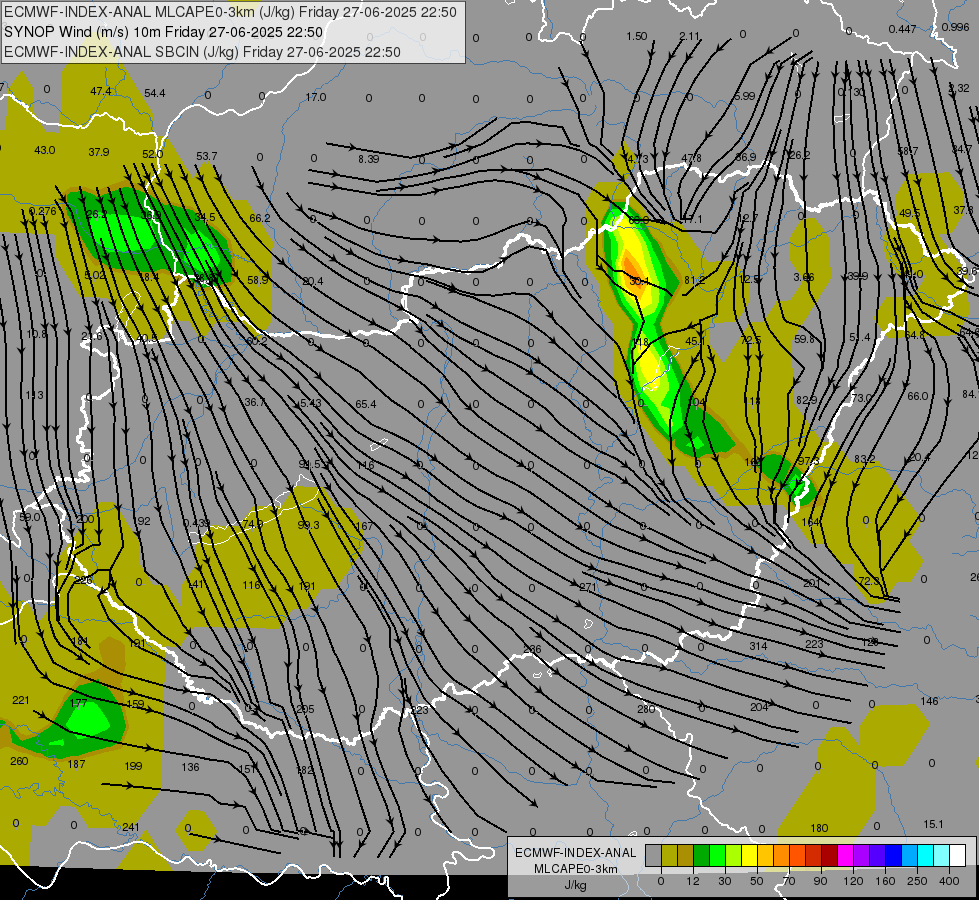Pick the cyan swatch in the colorbar
Image resolution: width=979 pixels, height=900 pixels.
click(x=925, y=856)
